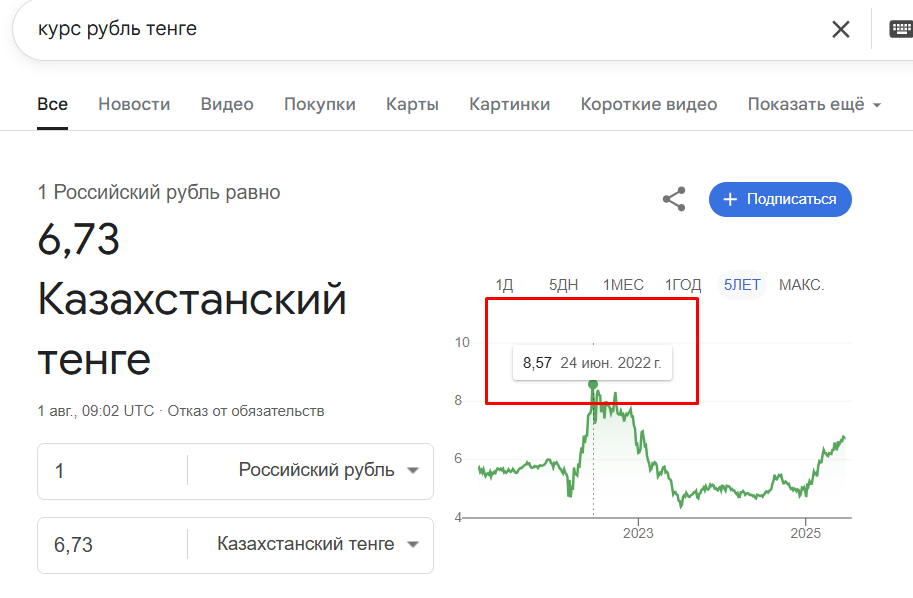Click the ruble amount input field

(x=110, y=471)
